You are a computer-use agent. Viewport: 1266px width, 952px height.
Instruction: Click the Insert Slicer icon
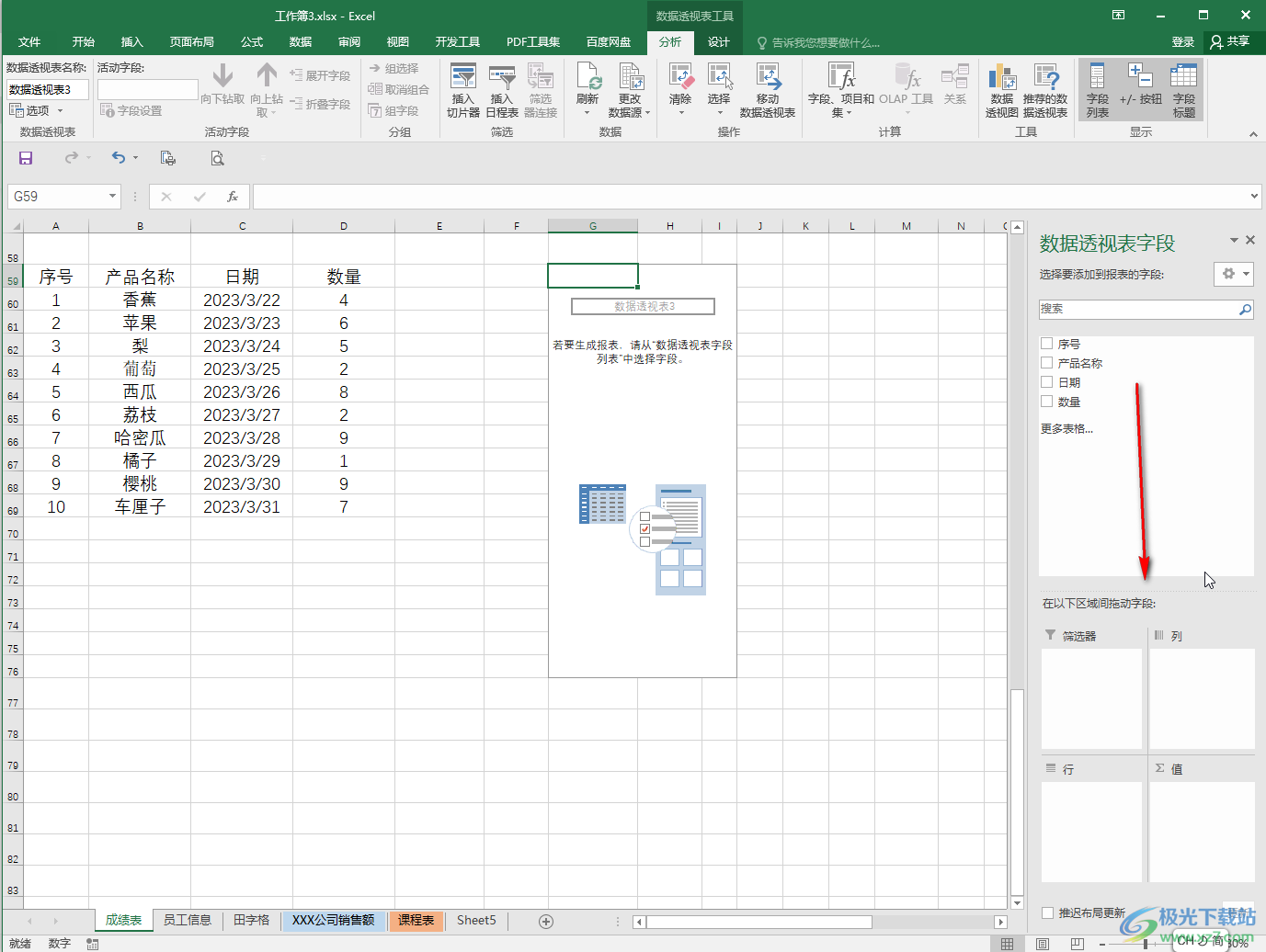[462, 77]
